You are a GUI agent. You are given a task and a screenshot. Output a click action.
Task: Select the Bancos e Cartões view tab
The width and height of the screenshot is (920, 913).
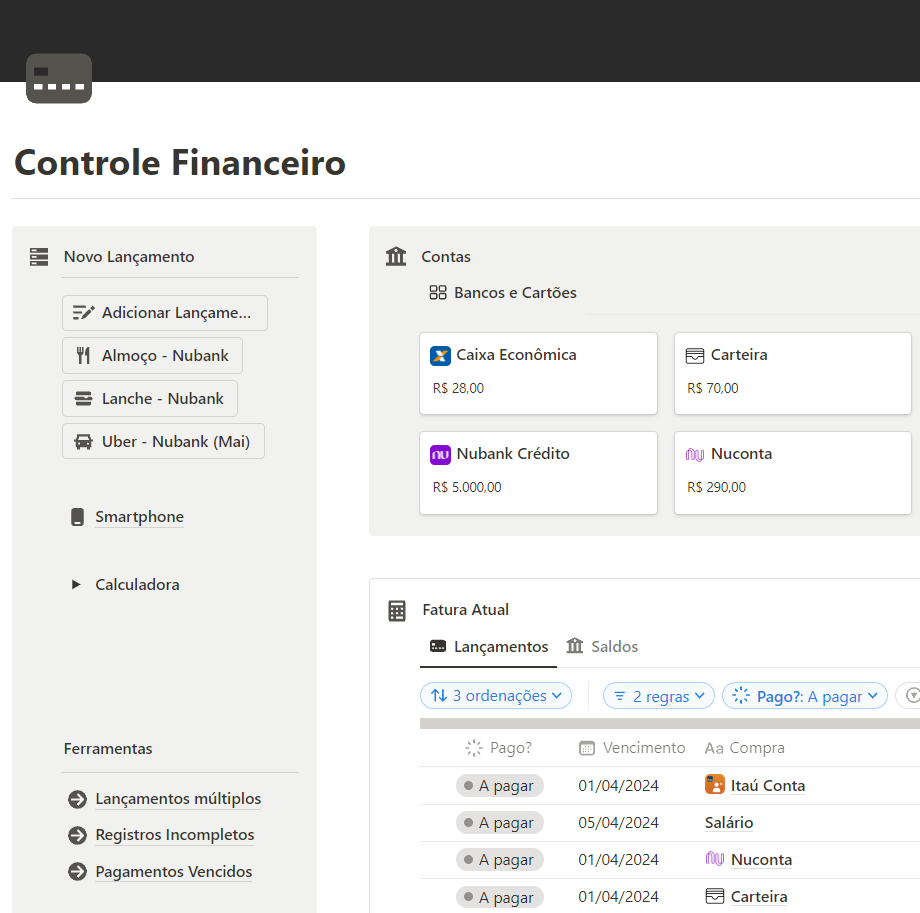[x=503, y=293]
